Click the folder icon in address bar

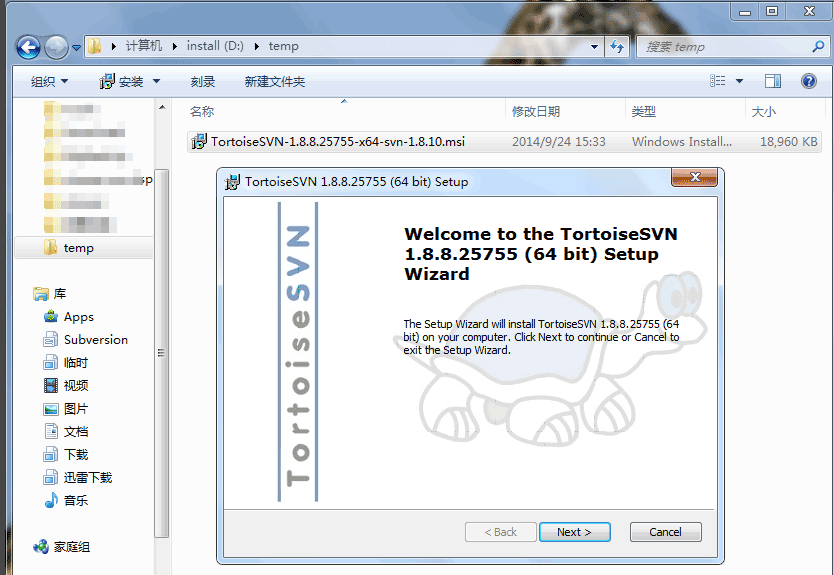95,46
